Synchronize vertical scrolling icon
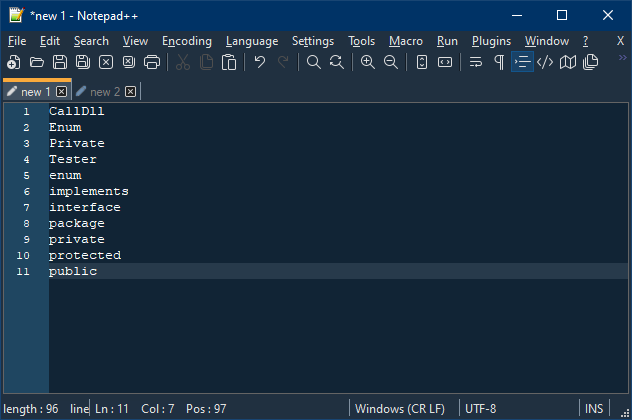632x420 pixels. coord(422,62)
